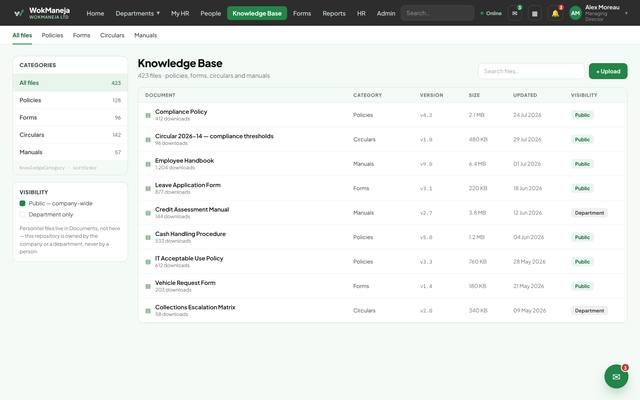Open the floating chat envelope button
The width and height of the screenshot is (640, 400).
616,376
